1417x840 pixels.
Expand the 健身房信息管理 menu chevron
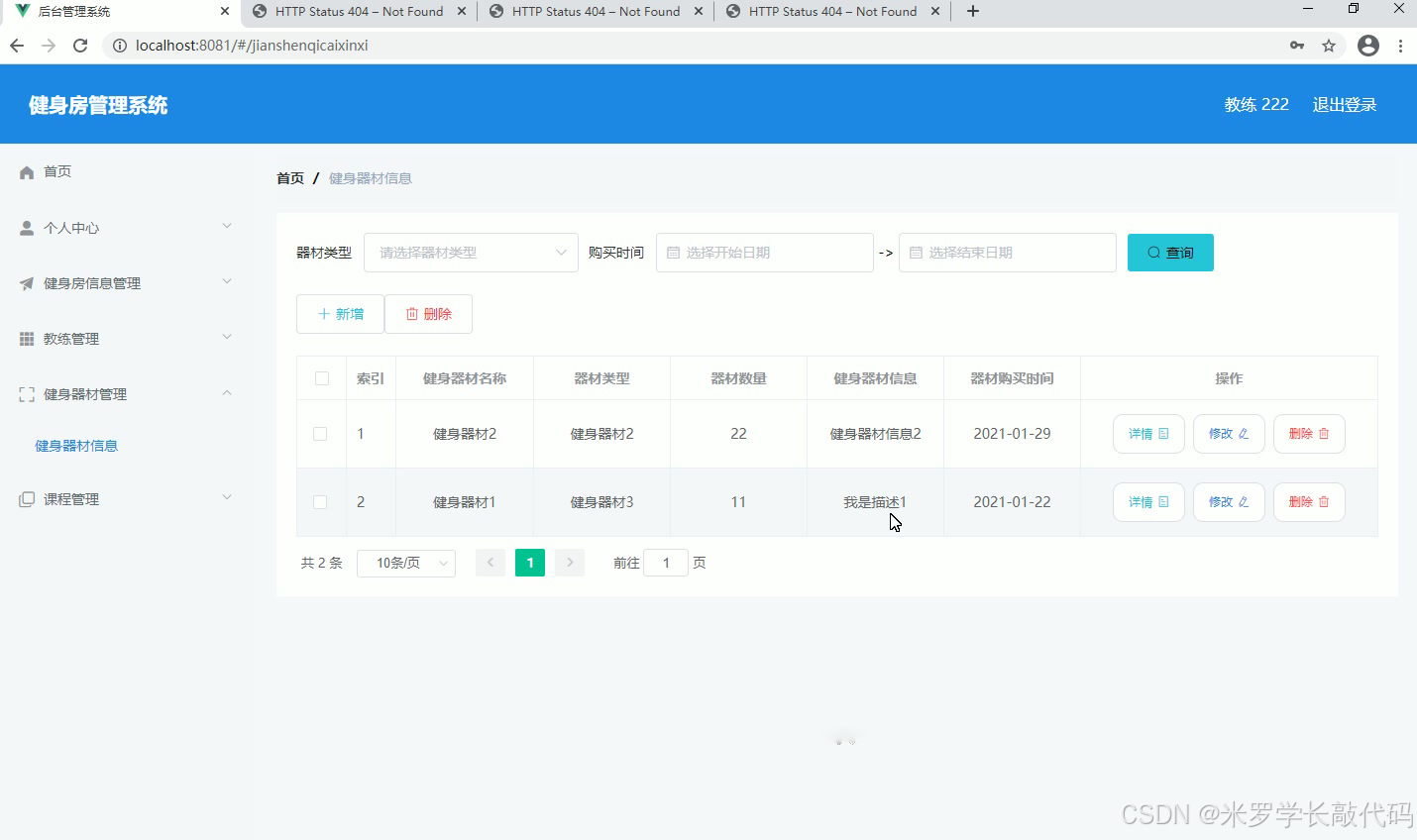point(227,282)
